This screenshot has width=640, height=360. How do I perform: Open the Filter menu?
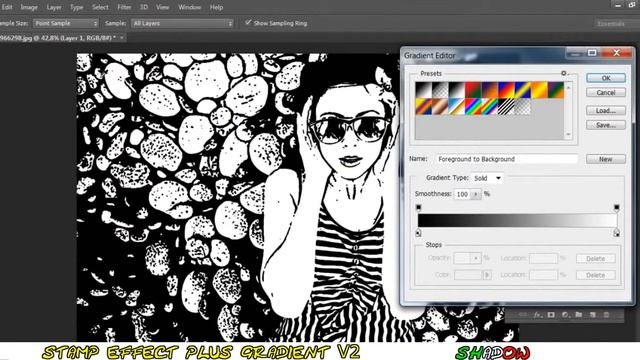tap(124, 7)
